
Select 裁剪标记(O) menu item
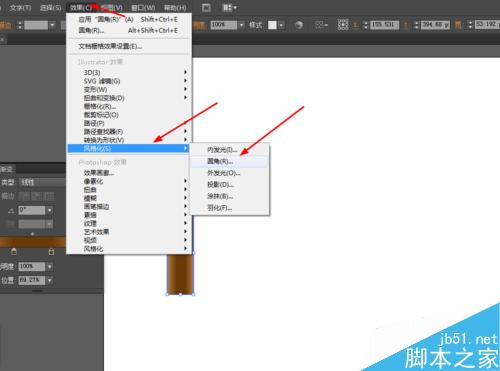click(x=129, y=115)
